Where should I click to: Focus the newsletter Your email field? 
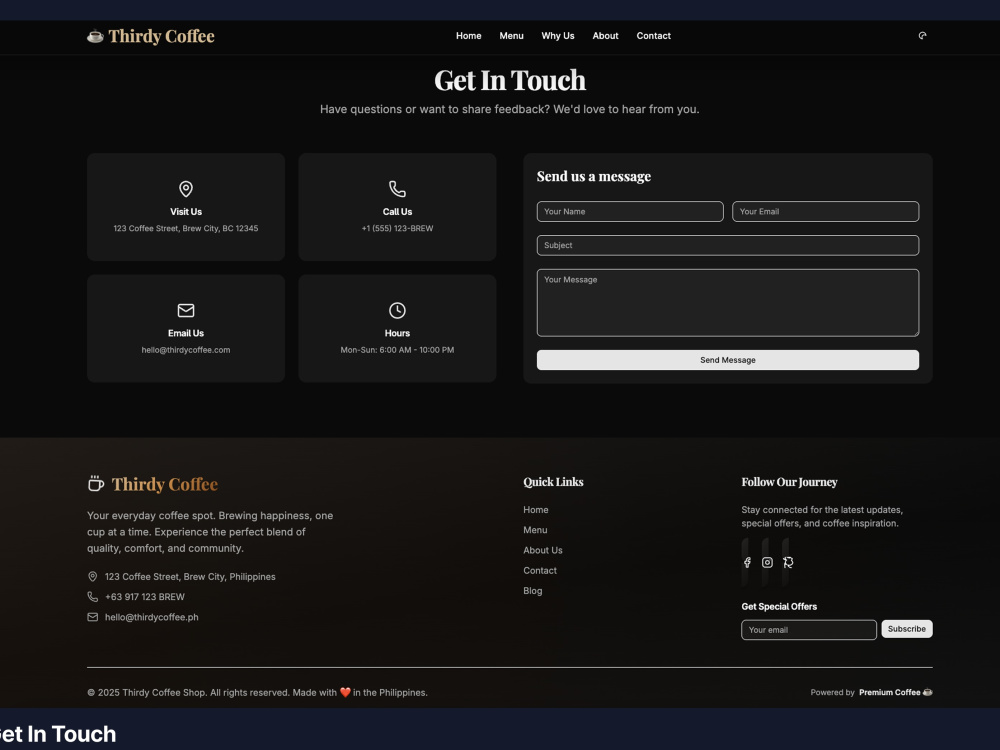click(x=809, y=629)
